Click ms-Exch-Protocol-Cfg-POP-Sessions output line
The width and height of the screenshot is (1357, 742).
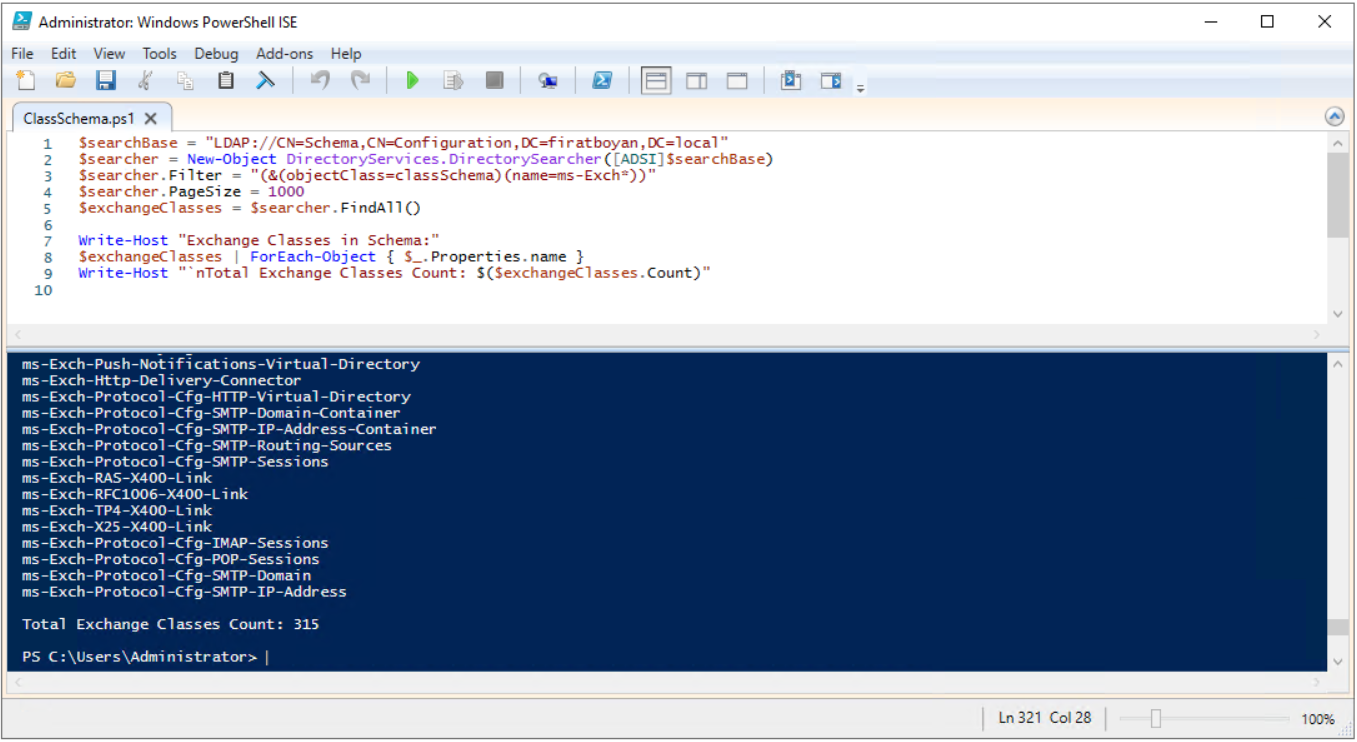point(171,559)
